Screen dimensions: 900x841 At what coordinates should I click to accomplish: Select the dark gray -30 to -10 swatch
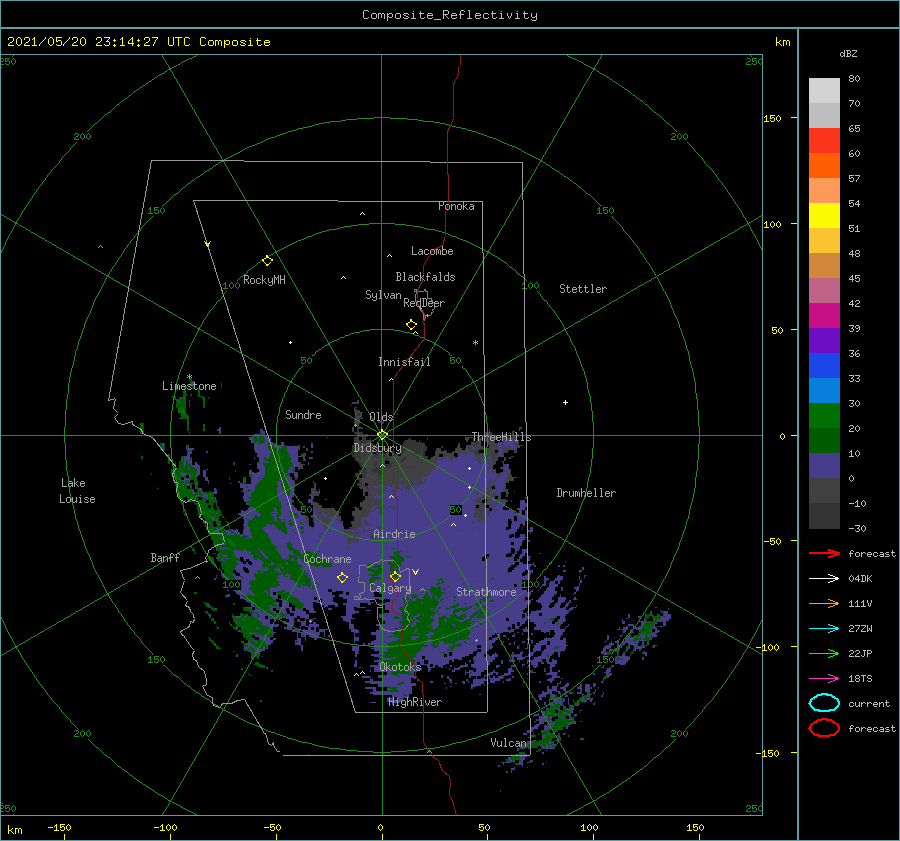tap(824, 516)
